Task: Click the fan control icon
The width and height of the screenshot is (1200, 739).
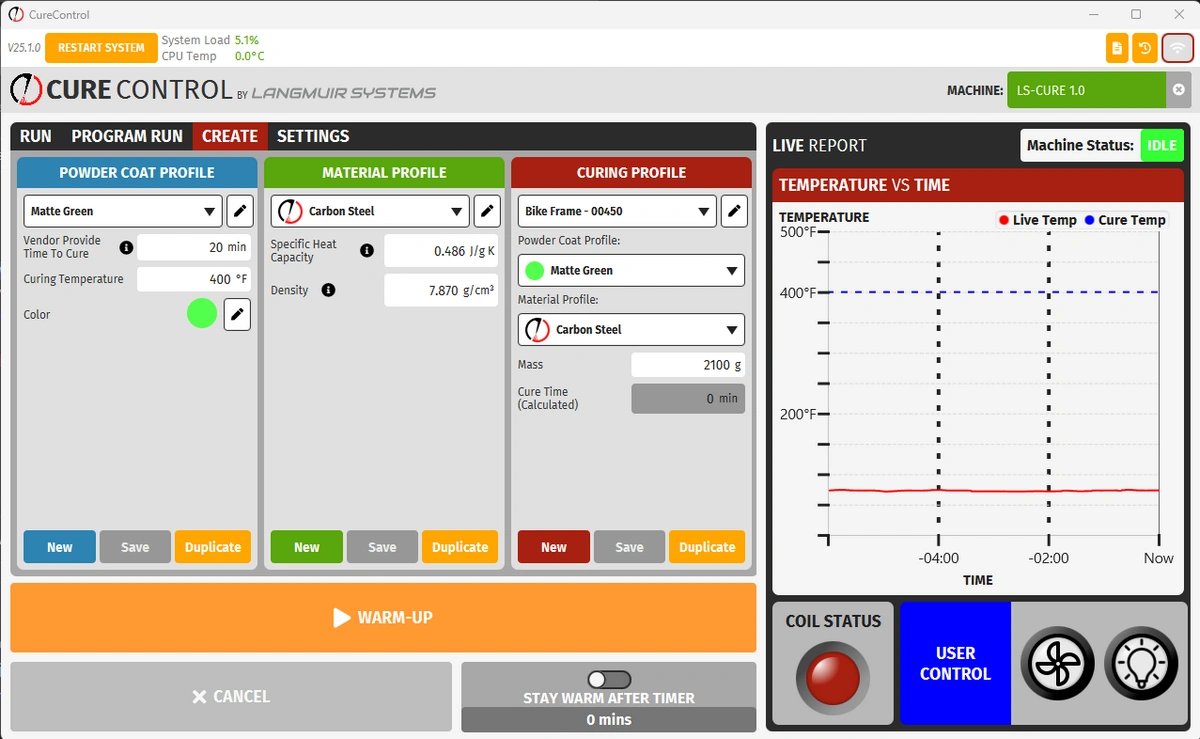Action: point(1057,663)
